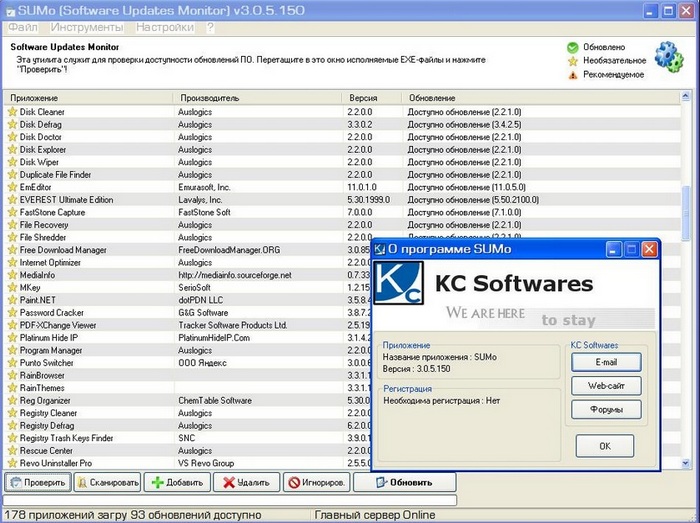Open the Настройки menu
The height and width of the screenshot is (523, 700).
tap(165, 28)
